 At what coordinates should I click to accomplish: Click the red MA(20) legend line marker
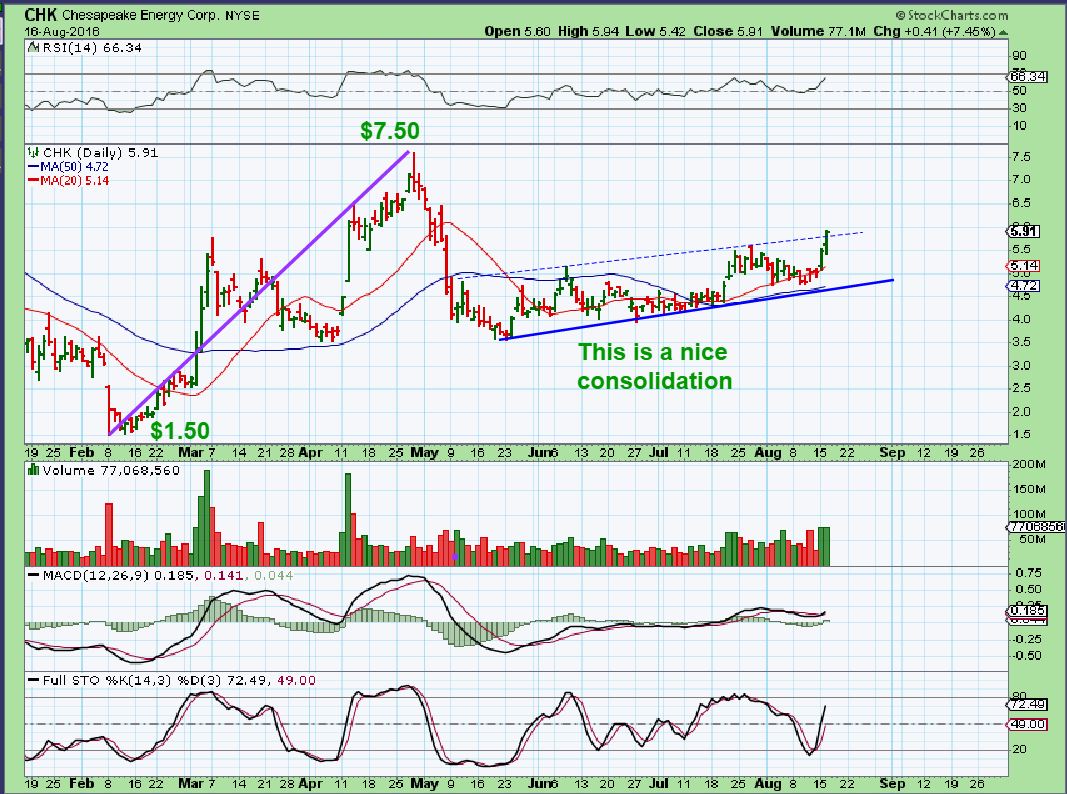click(33, 180)
